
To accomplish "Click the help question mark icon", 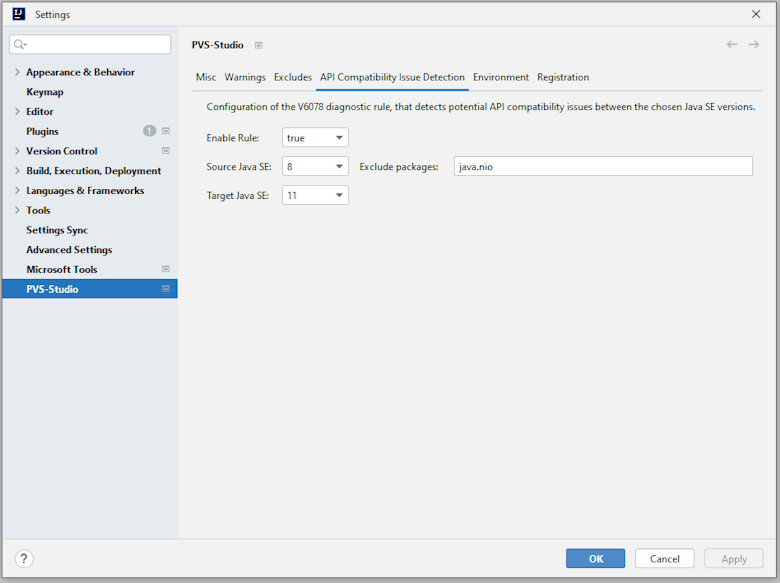I will (x=25, y=559).
